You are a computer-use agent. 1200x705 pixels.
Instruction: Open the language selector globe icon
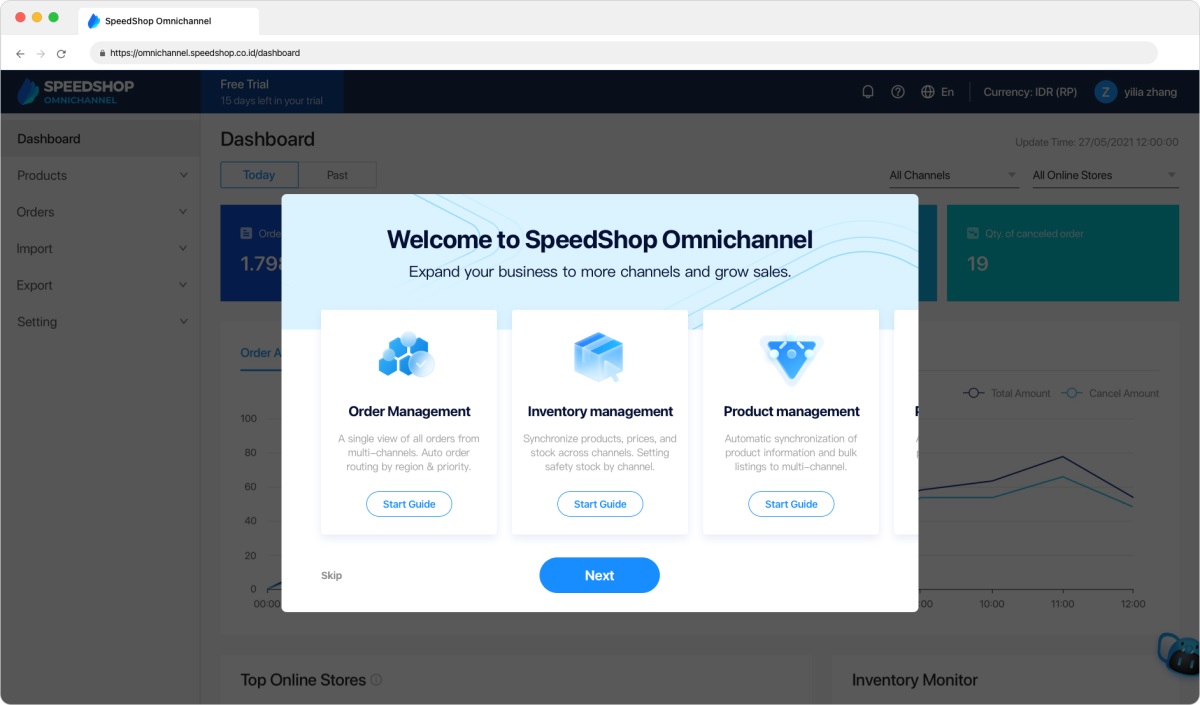coord(928,92)
